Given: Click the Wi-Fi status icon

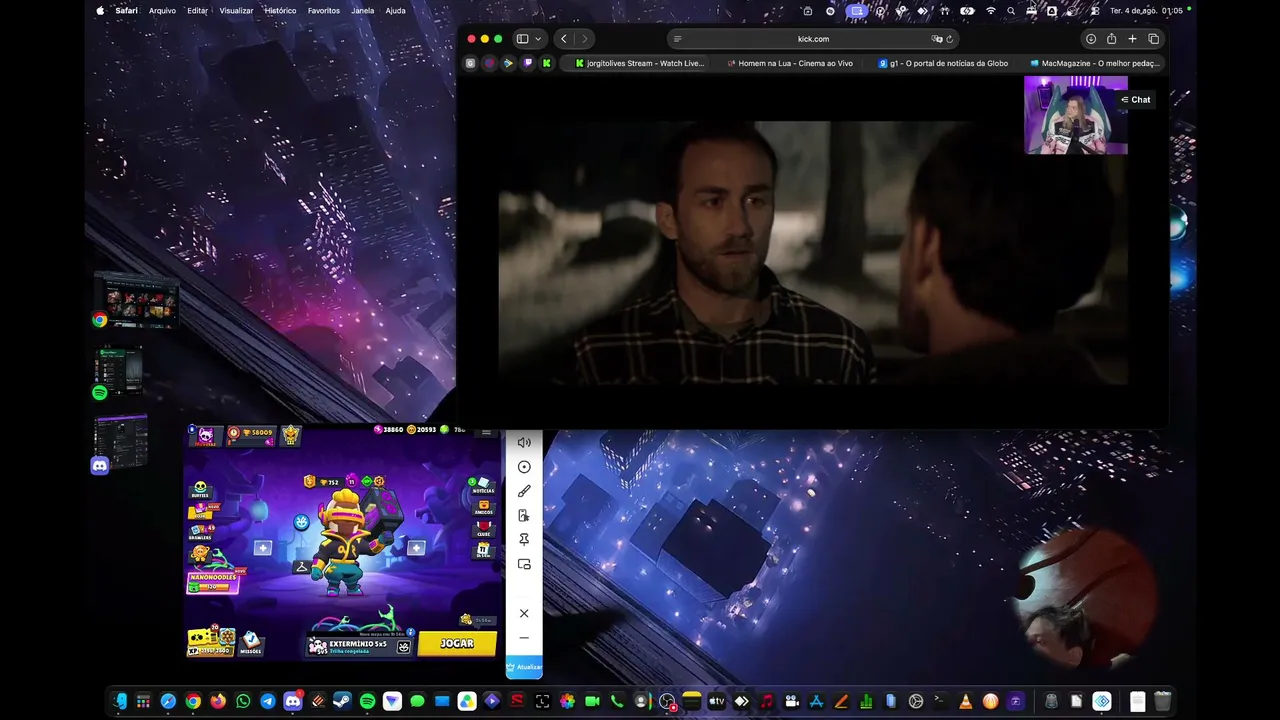Looking at the screenshot, I should pos(991,11).
